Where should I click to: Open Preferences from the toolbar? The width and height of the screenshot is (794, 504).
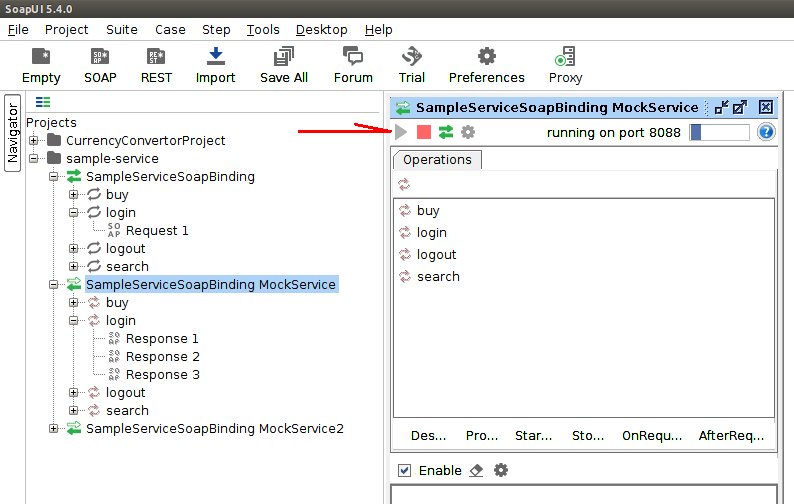(486, 57)
